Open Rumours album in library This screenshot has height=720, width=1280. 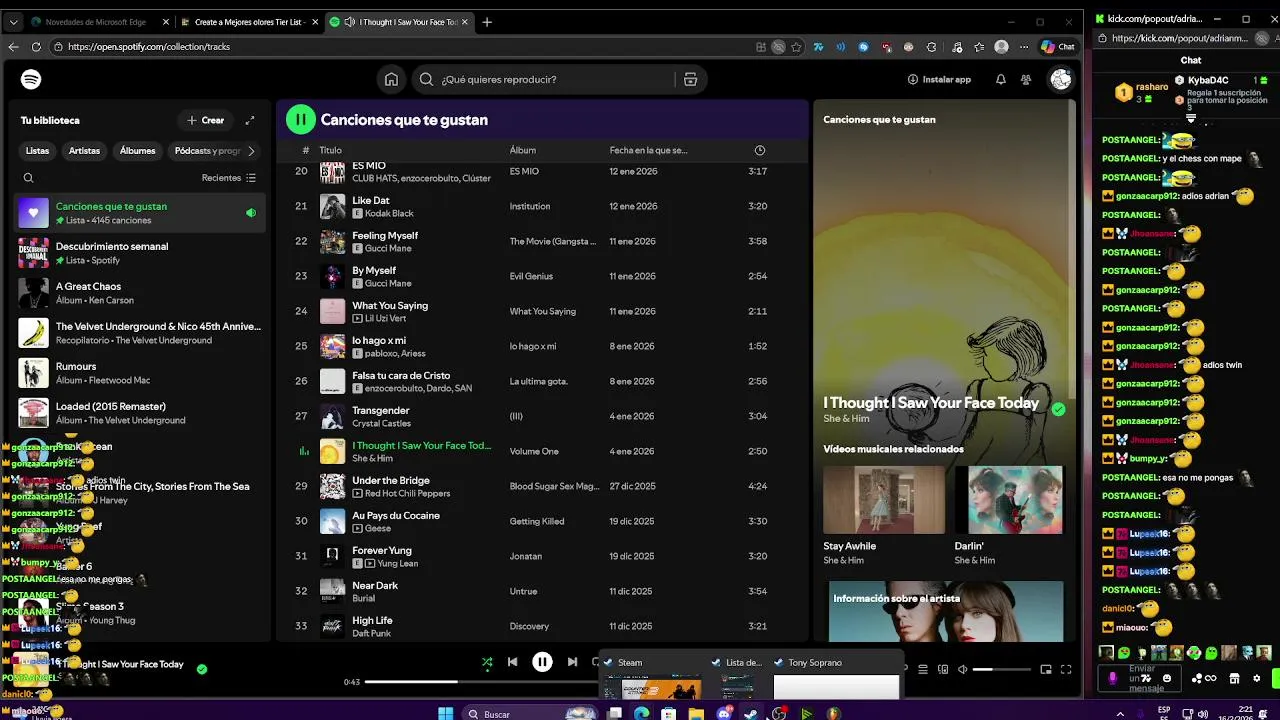point(140,373)
